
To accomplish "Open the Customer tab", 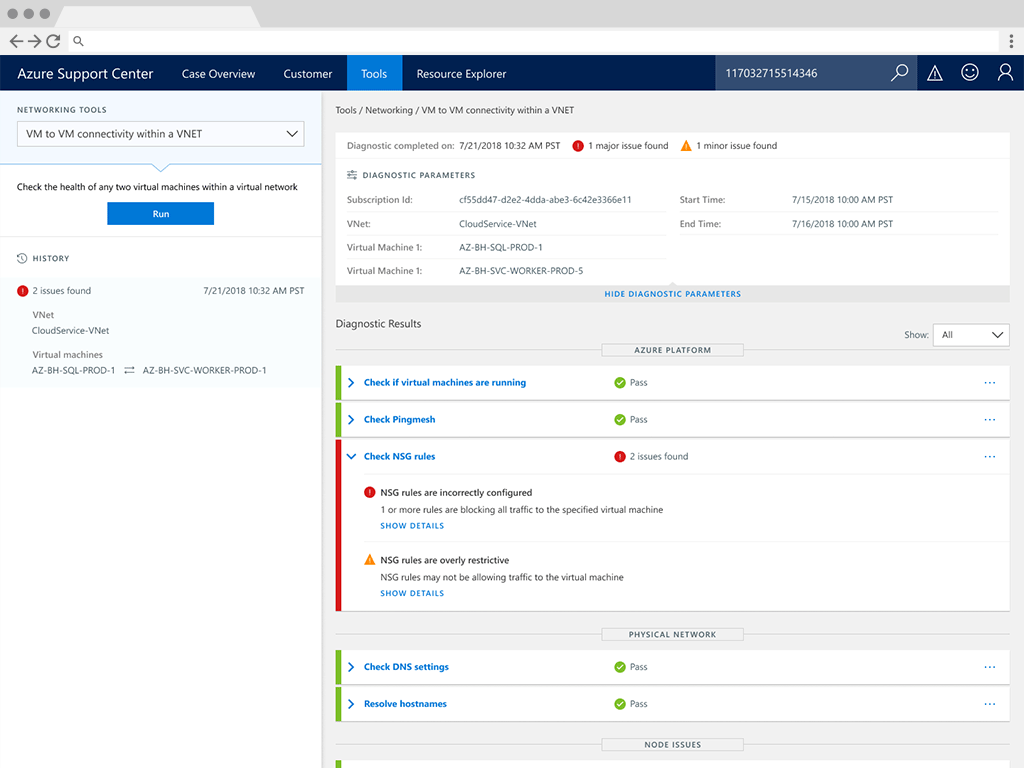I will (x=308, y=74).
